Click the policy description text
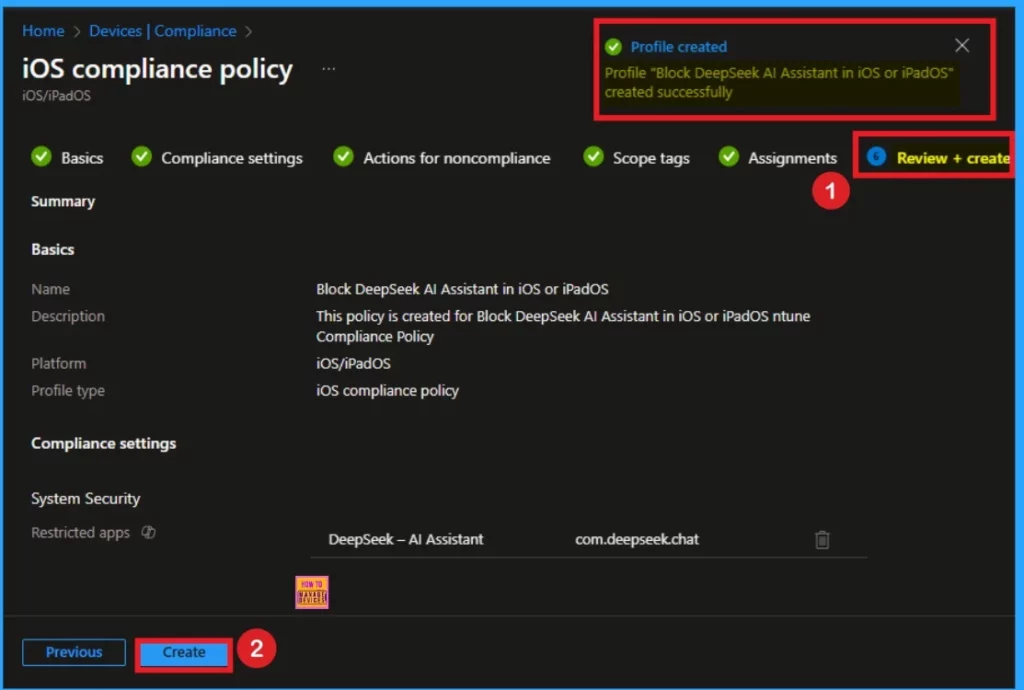 [563, 326]
